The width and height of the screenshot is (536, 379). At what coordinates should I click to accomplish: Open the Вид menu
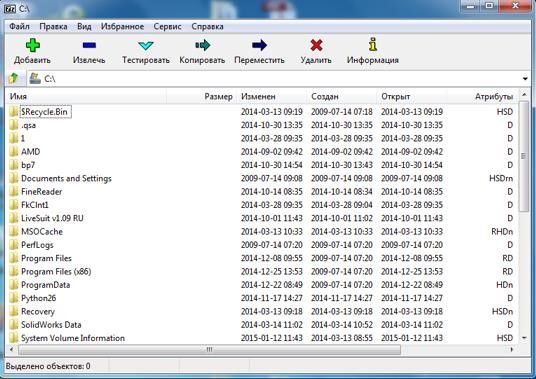tap(84, 26)
